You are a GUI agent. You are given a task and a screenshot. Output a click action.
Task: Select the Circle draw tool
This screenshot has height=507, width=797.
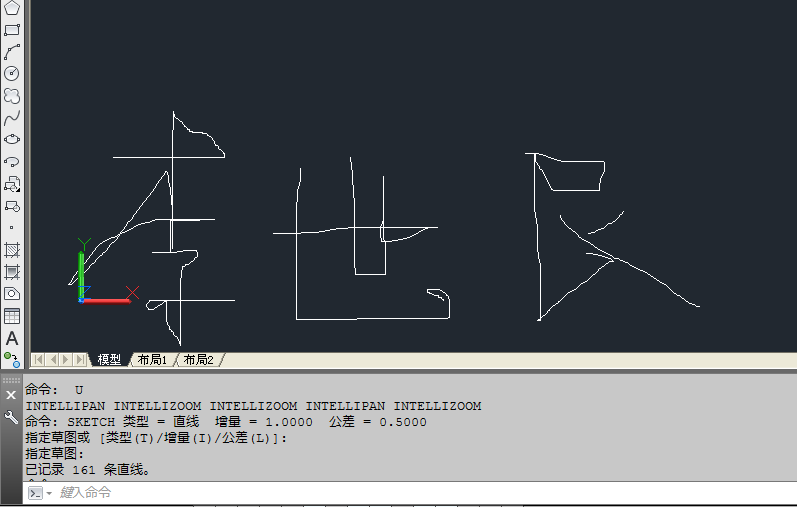tap(12, 74)
